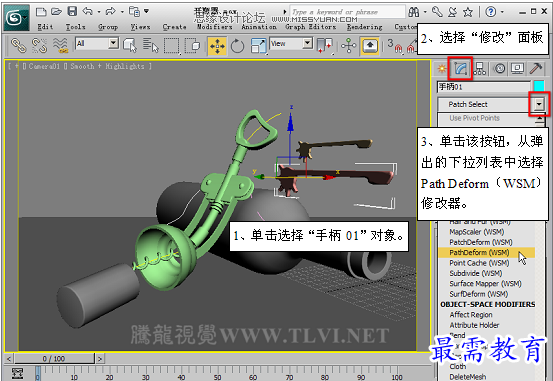Click the cyan object color swatch

click(539, 86)
